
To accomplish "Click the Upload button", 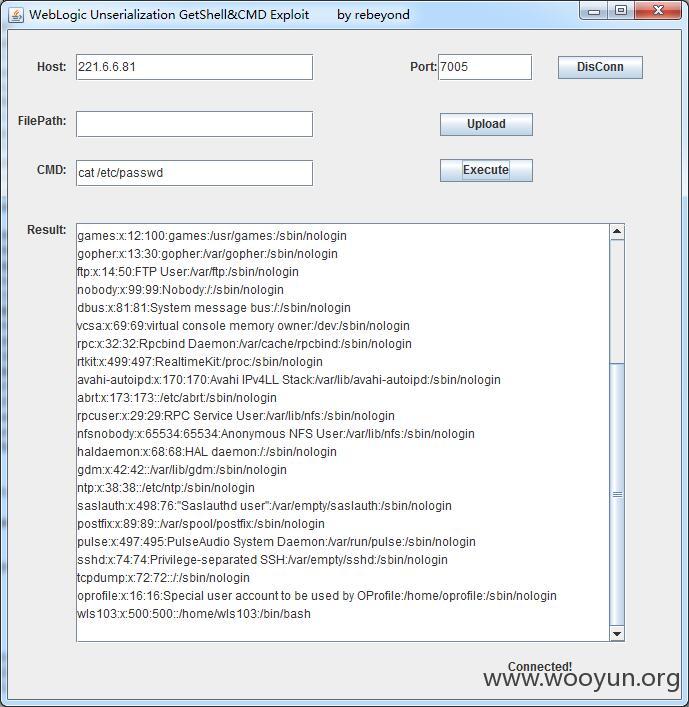I will [x=486, y=124].
